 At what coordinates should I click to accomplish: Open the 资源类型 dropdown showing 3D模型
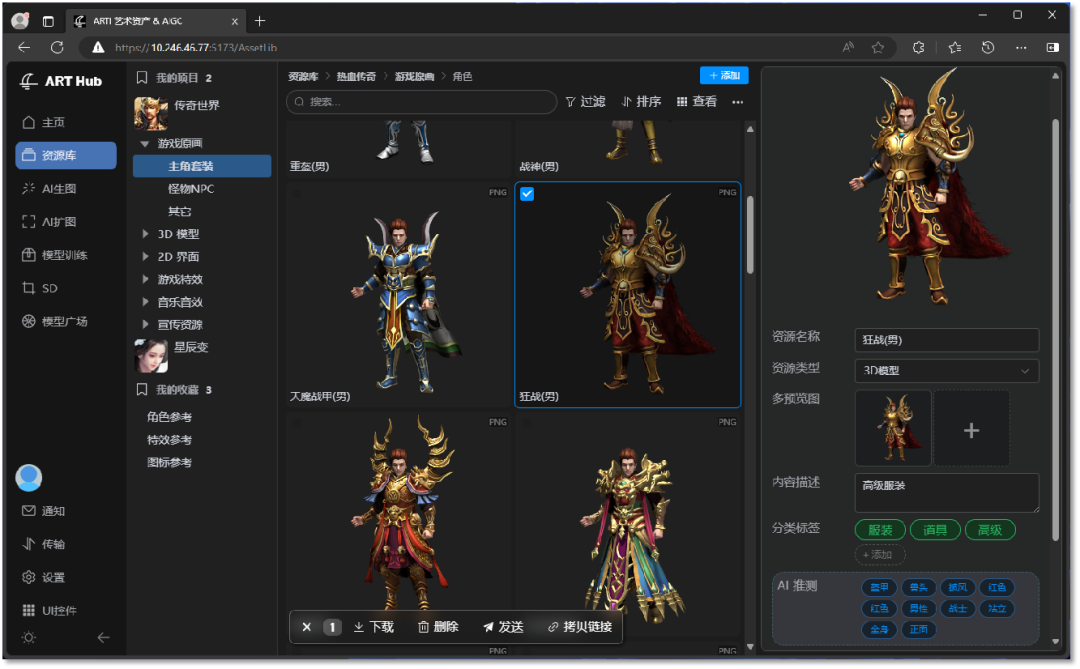(946, 371)
